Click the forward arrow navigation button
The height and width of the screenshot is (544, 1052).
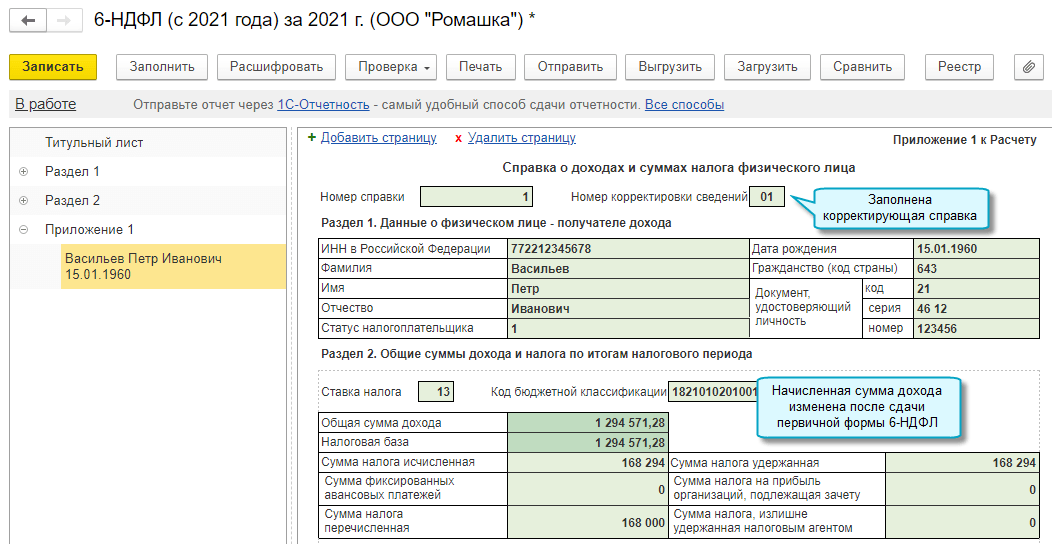[63, 21]
